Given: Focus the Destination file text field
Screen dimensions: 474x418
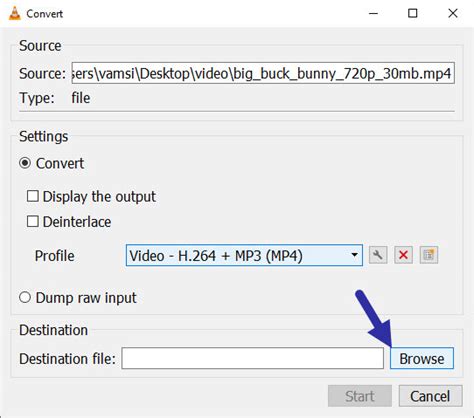Looking at the screenshot, I should tap(253, 358).
